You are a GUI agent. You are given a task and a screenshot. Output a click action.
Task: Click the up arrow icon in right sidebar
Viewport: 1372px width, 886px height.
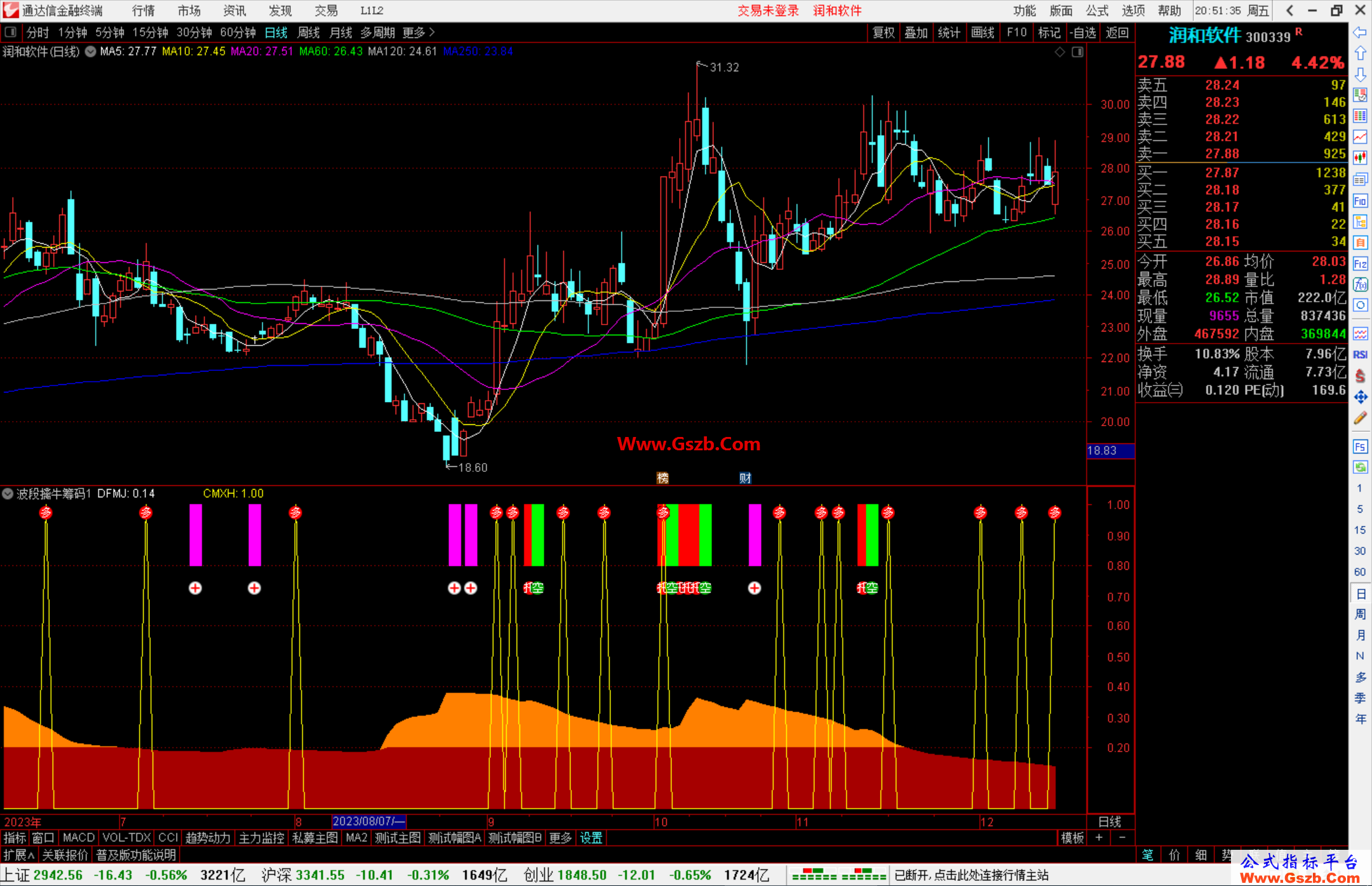[x=1360, y=53]
